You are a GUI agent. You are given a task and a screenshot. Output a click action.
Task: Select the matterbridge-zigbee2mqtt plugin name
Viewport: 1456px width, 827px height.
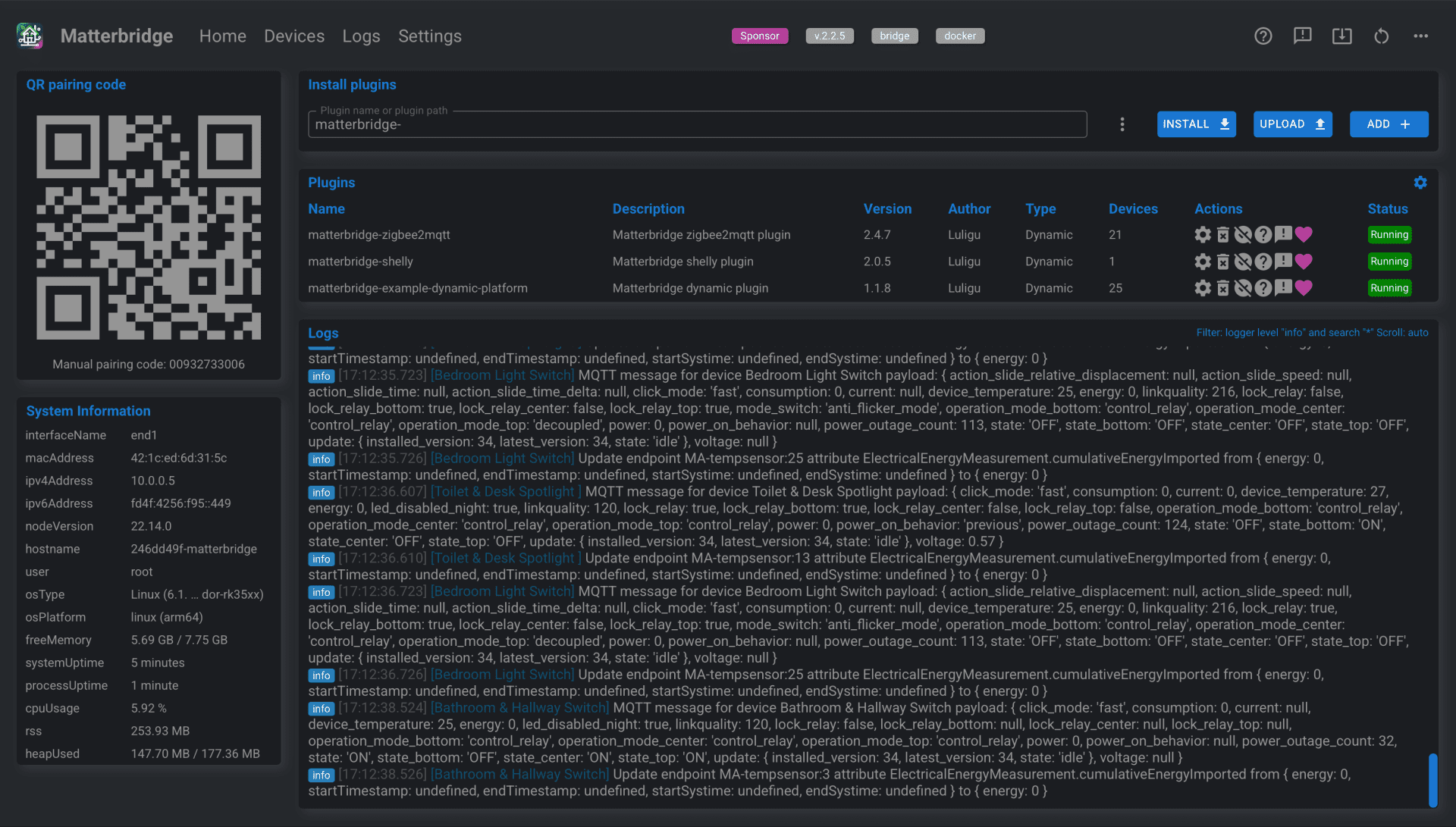tap(379, 235)
